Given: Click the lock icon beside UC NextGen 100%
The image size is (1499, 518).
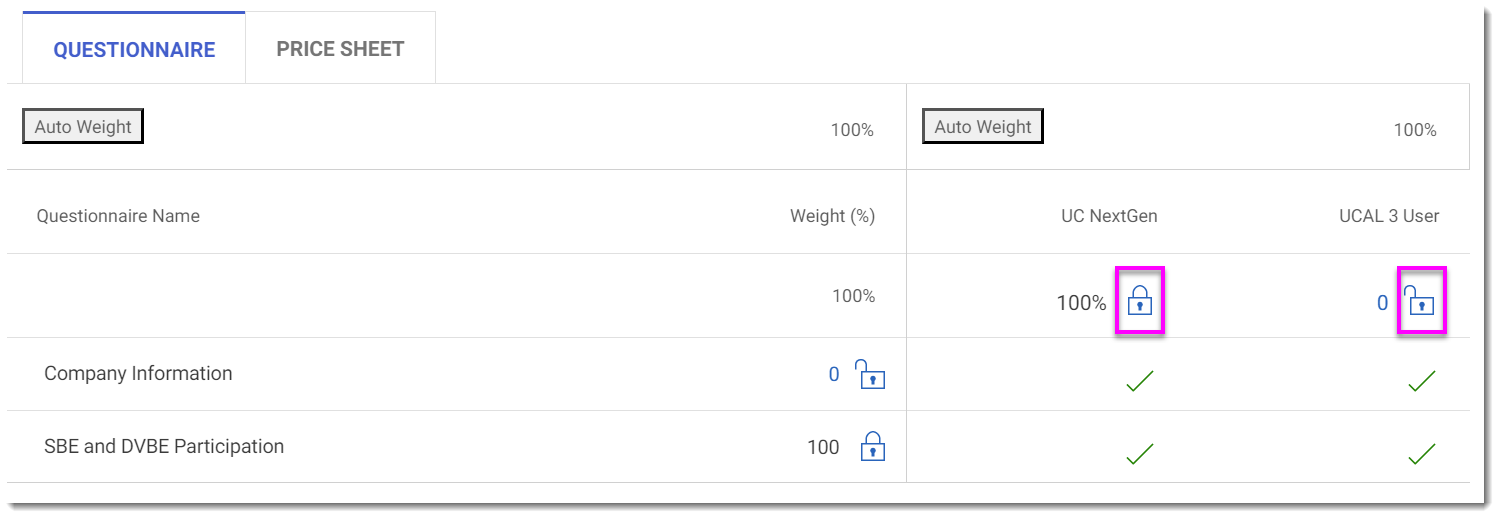Looking at the screenshot, I should (1139, 301).
